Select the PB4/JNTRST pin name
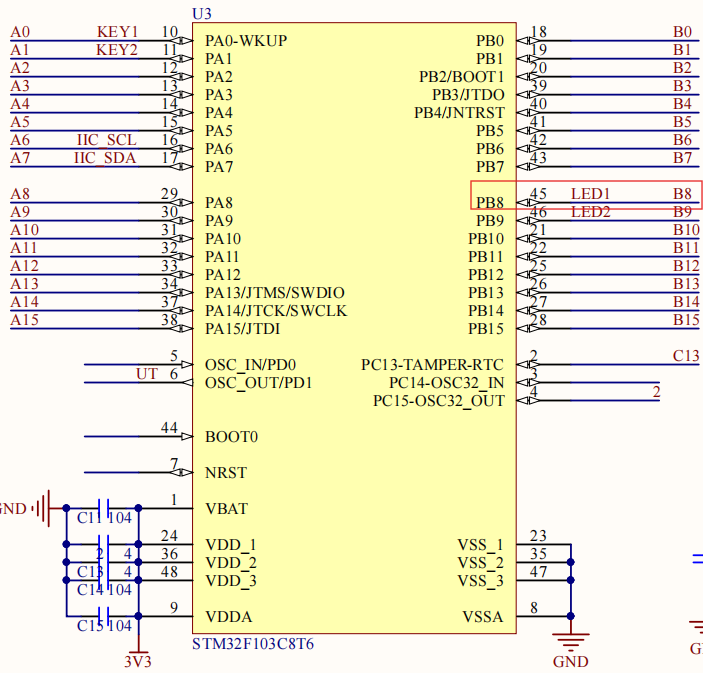This screenshot has height=673, width=703. (x=459, y=113)
